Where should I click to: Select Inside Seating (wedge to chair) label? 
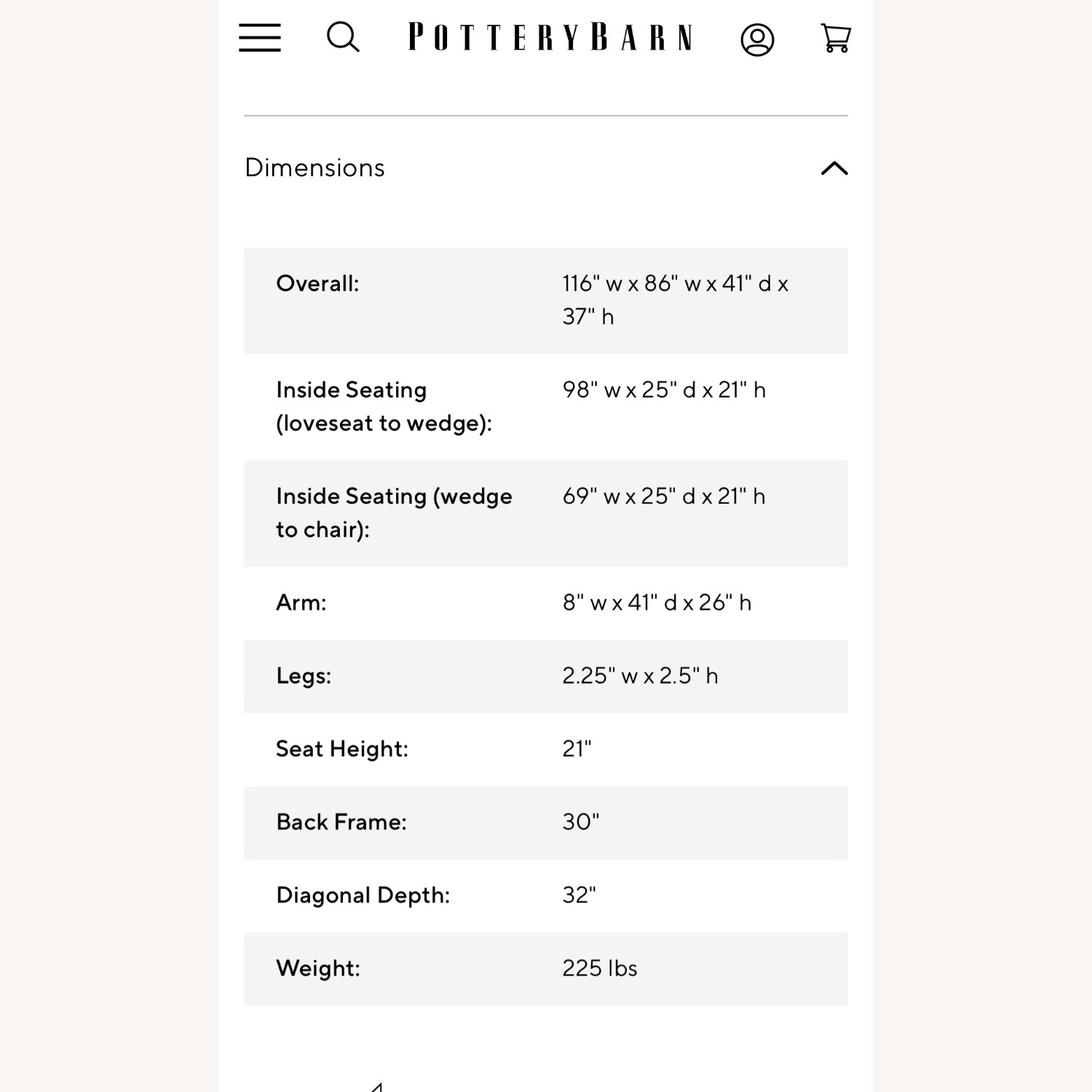point(394,513)
